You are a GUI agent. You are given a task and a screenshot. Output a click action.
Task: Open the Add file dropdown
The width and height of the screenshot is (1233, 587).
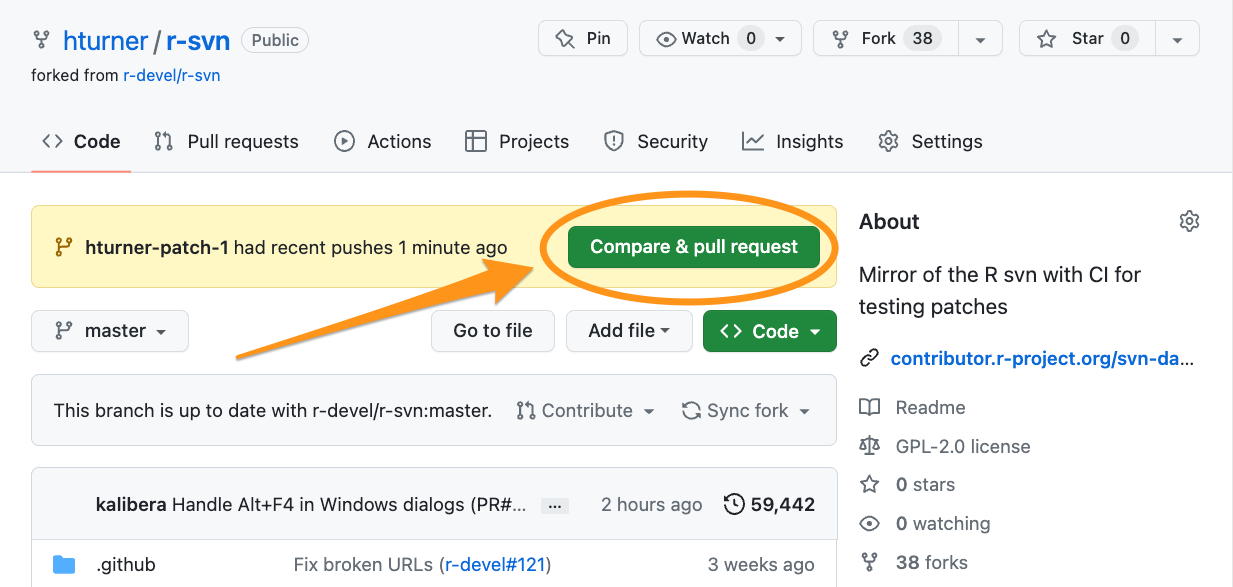click(x=628, y=331)
